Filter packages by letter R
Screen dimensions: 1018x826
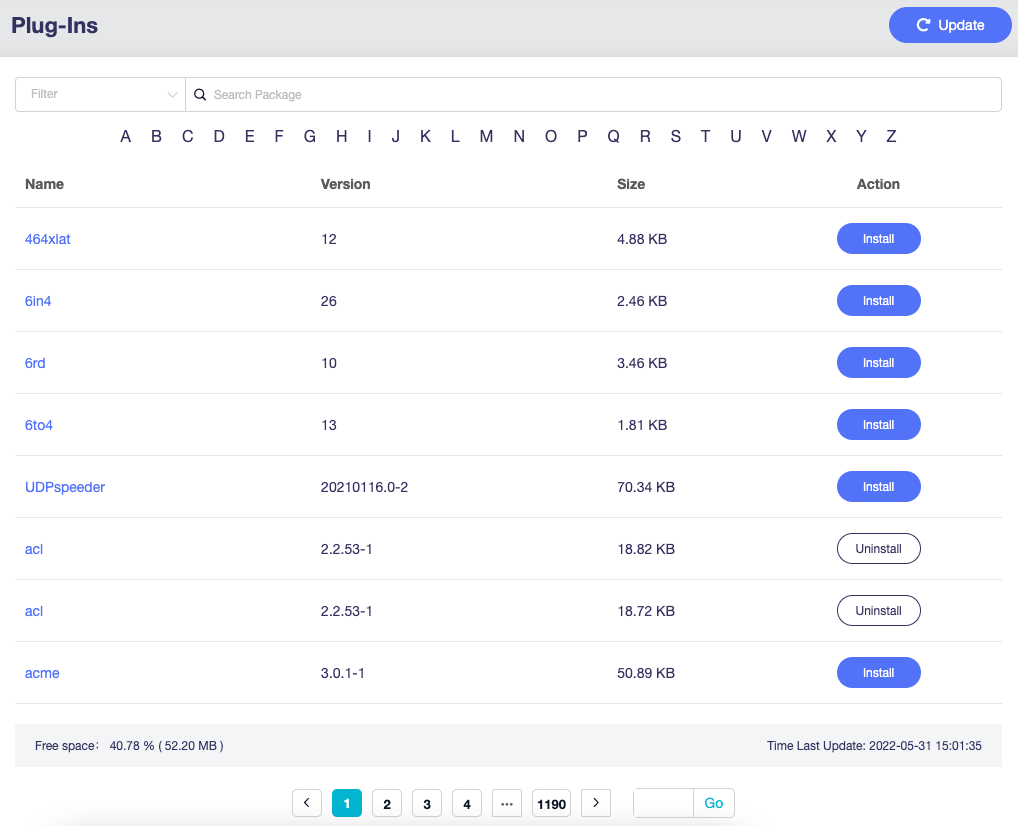(x=645, y=136)
